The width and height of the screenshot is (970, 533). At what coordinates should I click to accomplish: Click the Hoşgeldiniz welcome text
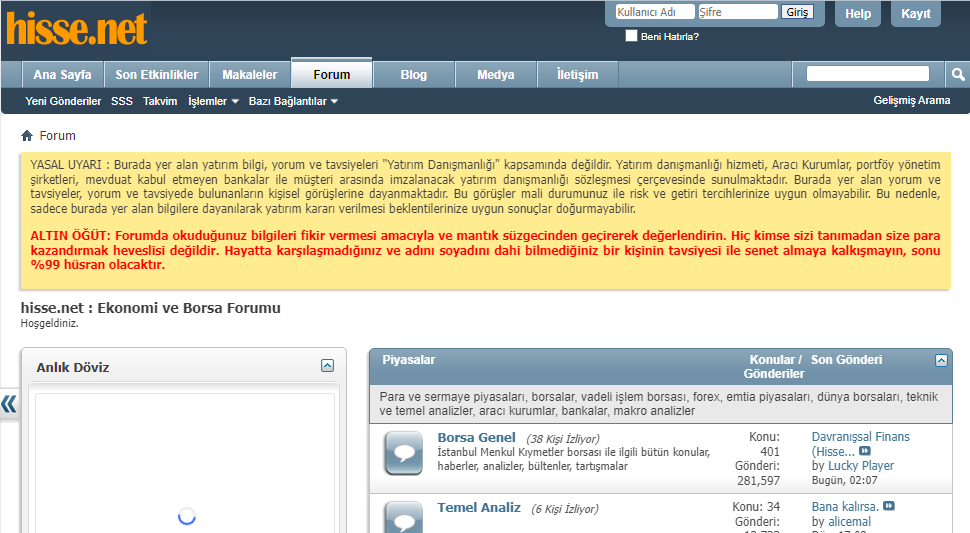click(49, 323)
